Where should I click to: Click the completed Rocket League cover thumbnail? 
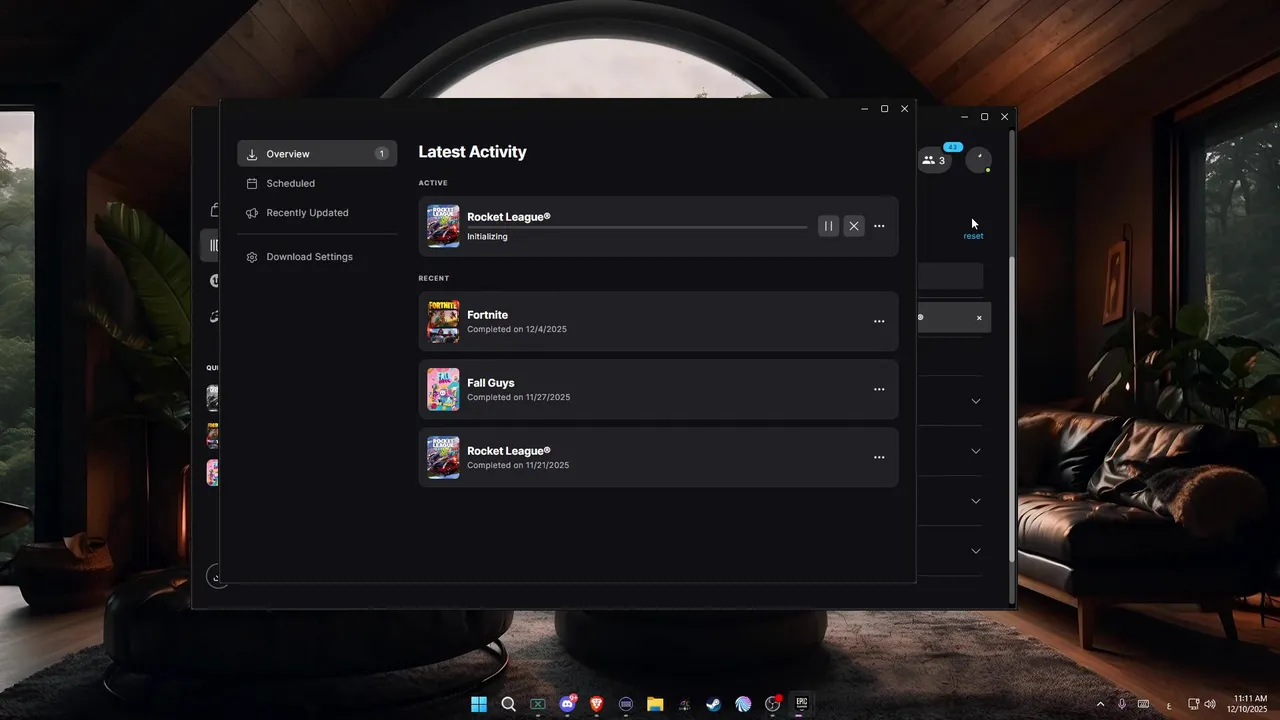(443, 458)
